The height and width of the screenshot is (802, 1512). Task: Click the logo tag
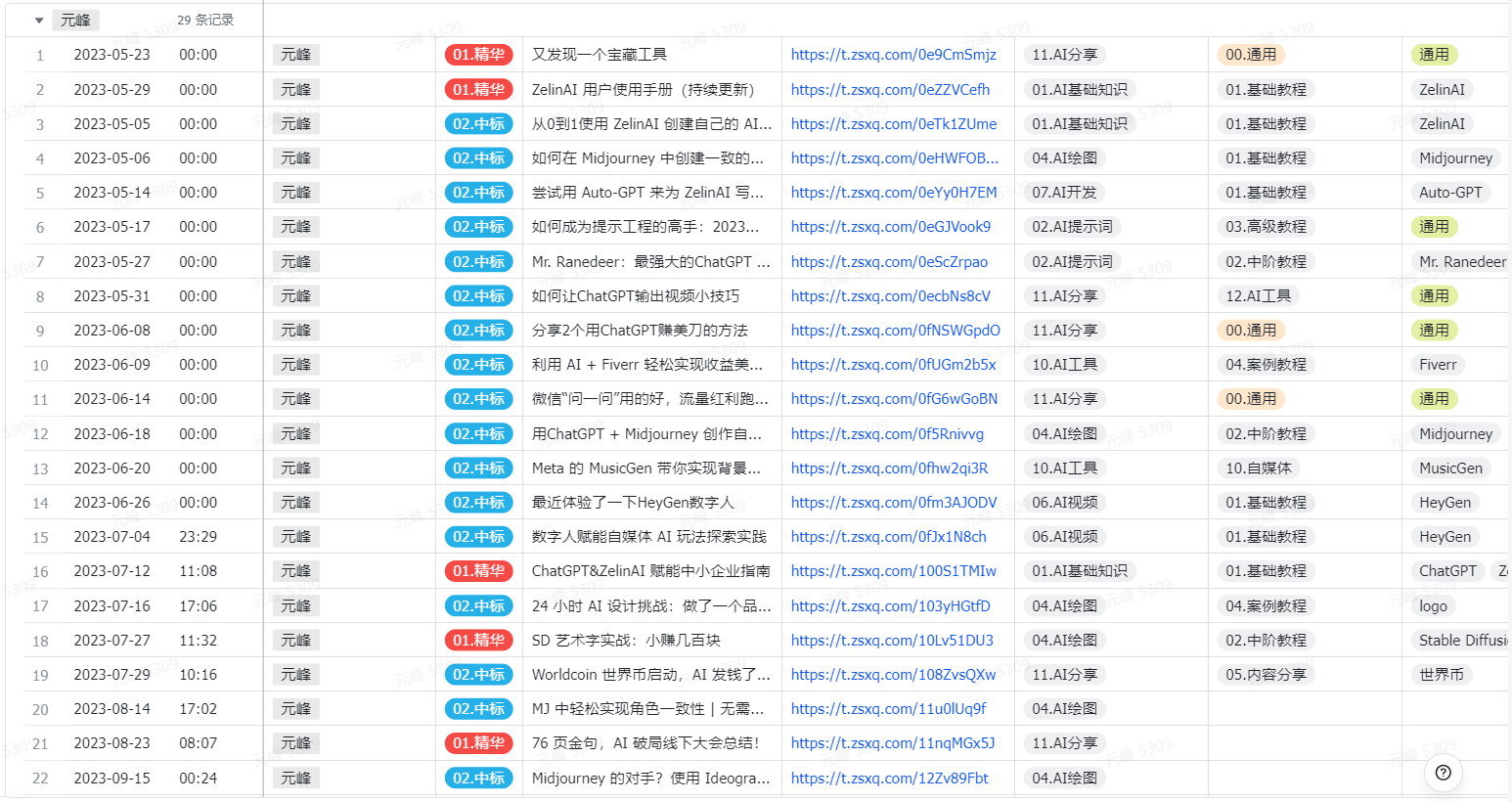pyautogui.click(x=1433, y=606)
